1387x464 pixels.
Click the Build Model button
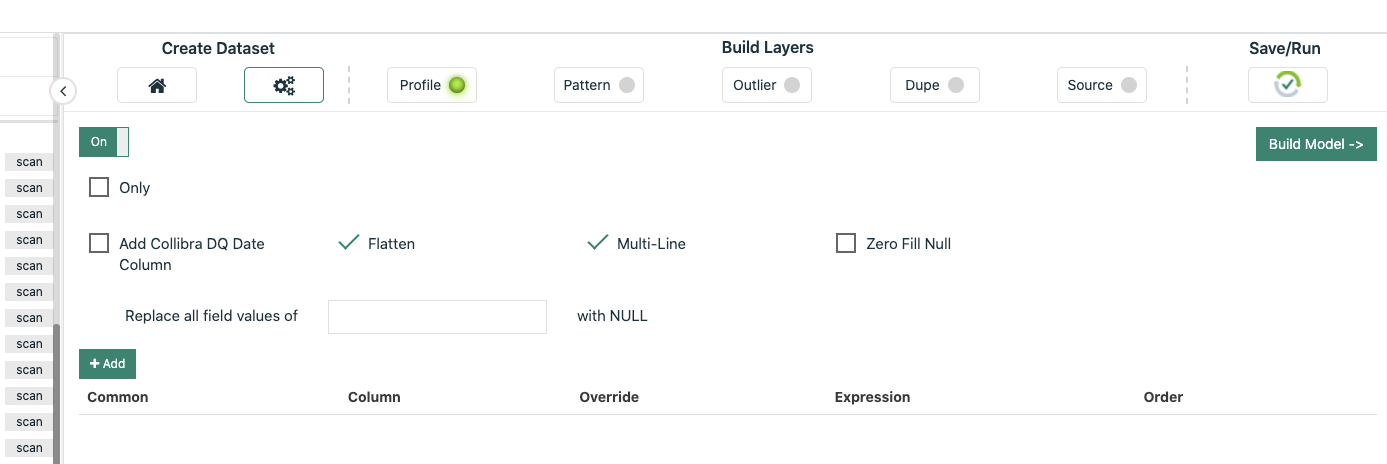click(x=1316, y=144)
